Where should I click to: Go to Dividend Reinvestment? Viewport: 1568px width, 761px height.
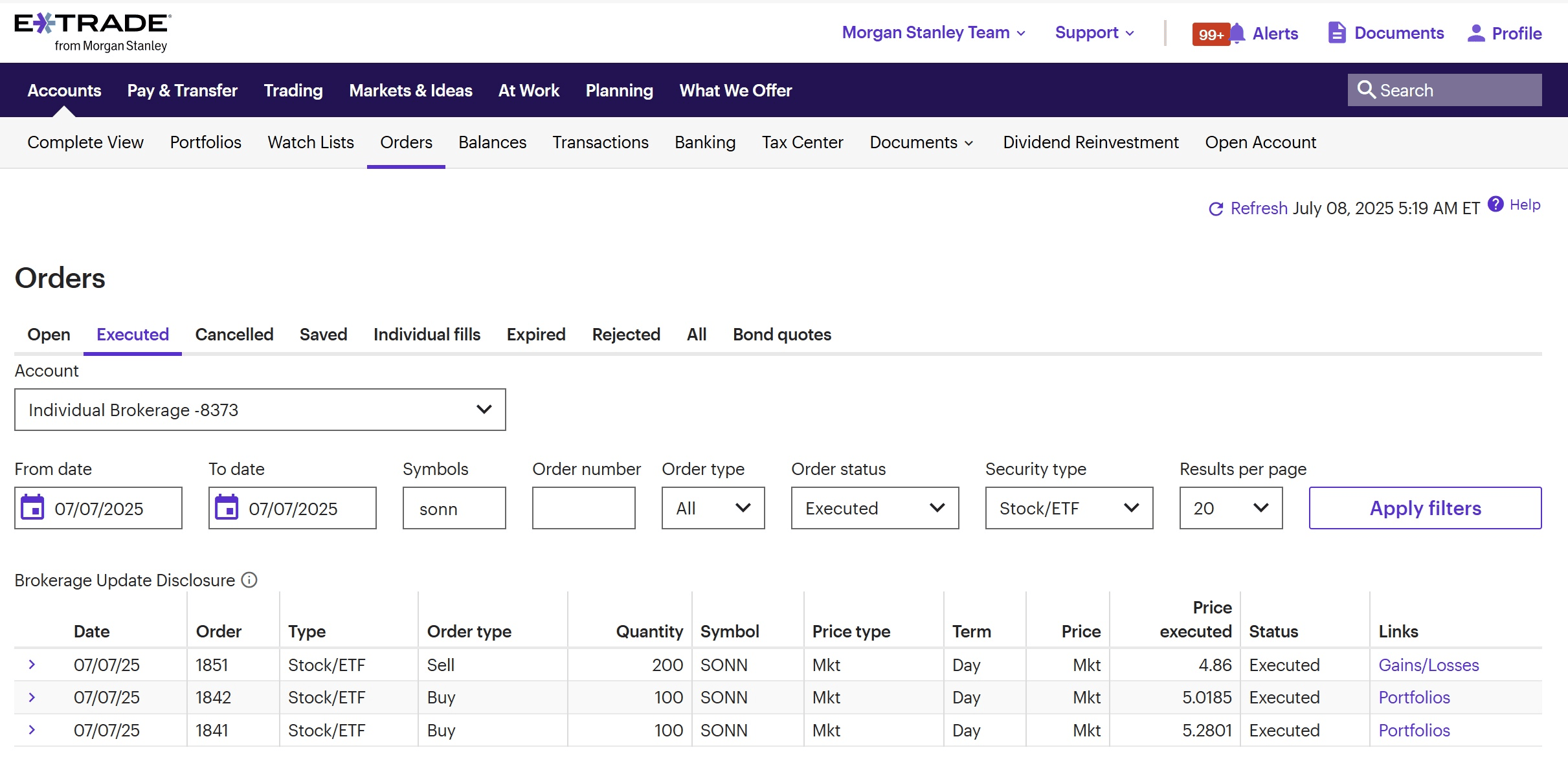pos(1091,142)
